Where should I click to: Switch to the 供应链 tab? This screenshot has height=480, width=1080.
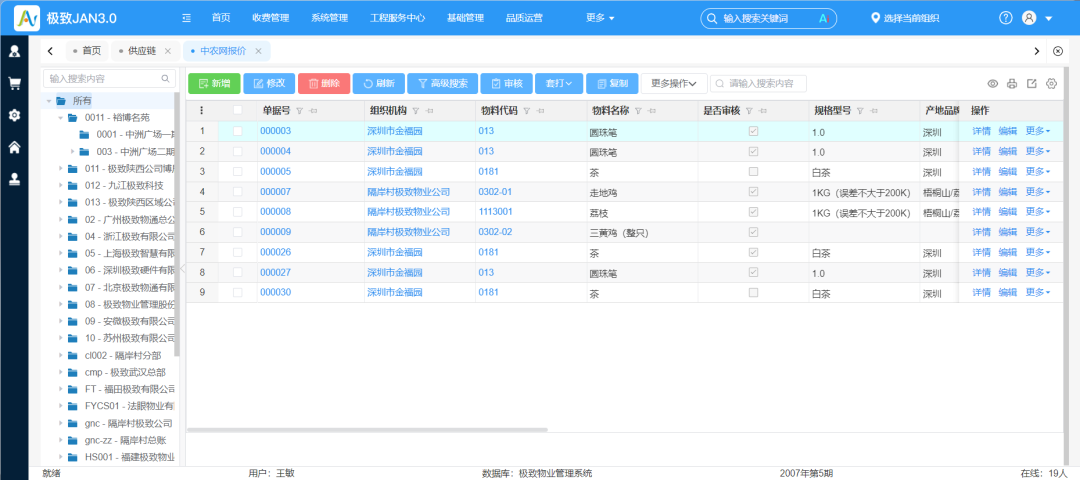pyautogui.click(x=142, y=51)
